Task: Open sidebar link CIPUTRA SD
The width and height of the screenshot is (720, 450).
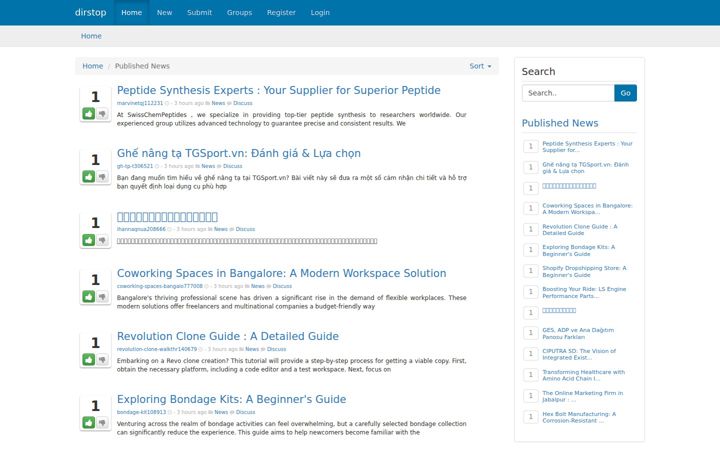Action: tap(579, 354)
